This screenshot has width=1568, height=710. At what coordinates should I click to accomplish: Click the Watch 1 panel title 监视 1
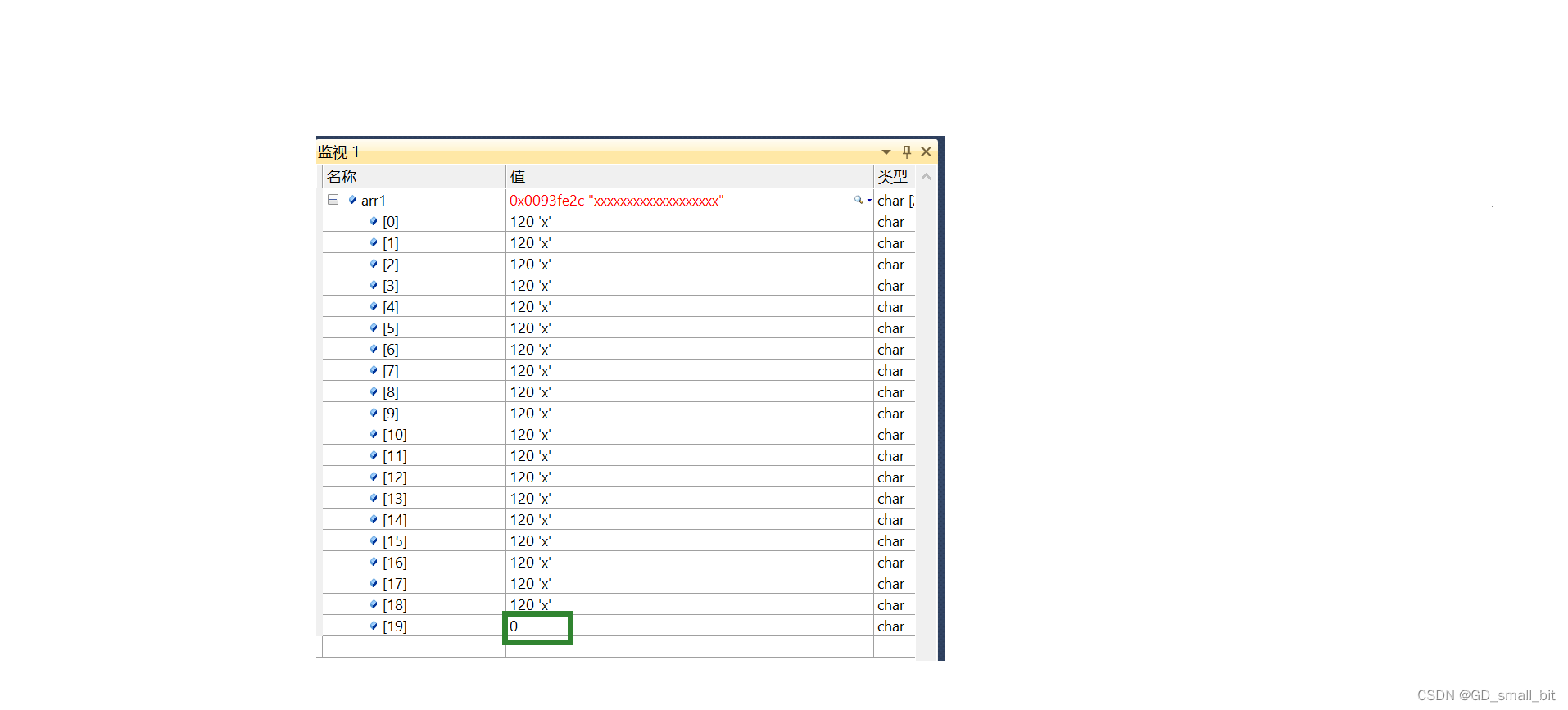(338, 152)
